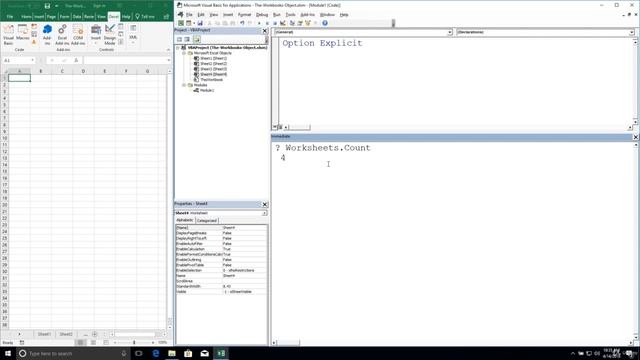Open Properties Window icon in VBA toolbar

[300, 23]
